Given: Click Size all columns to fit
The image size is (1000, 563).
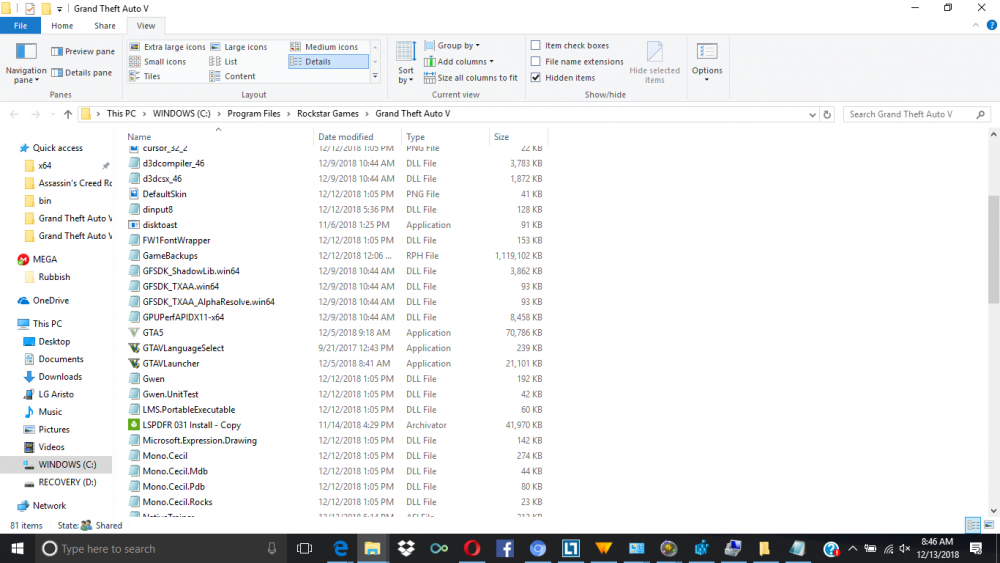Looking at the screenshot, I should coord(471,78).
